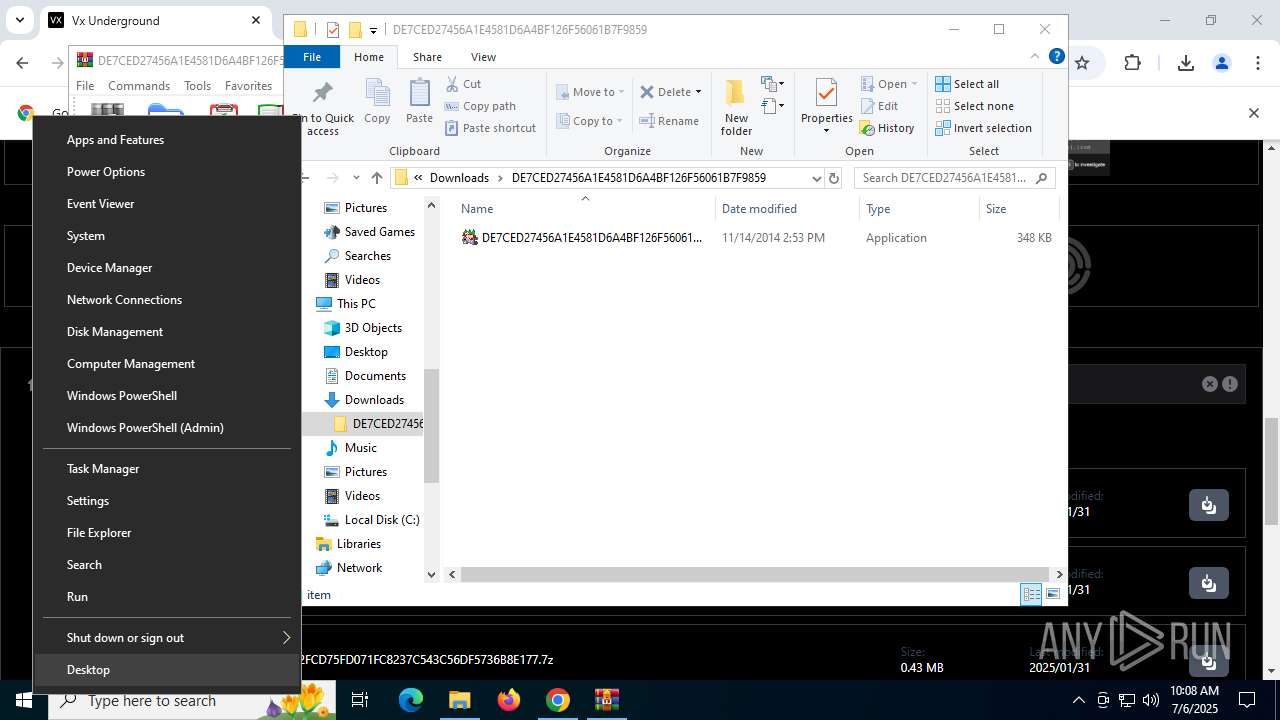This screenshot has width=1280, height=720.
Task: Click Paste shortcut in the ribbon
Action: pyautogui.click(x=490, y=128)
